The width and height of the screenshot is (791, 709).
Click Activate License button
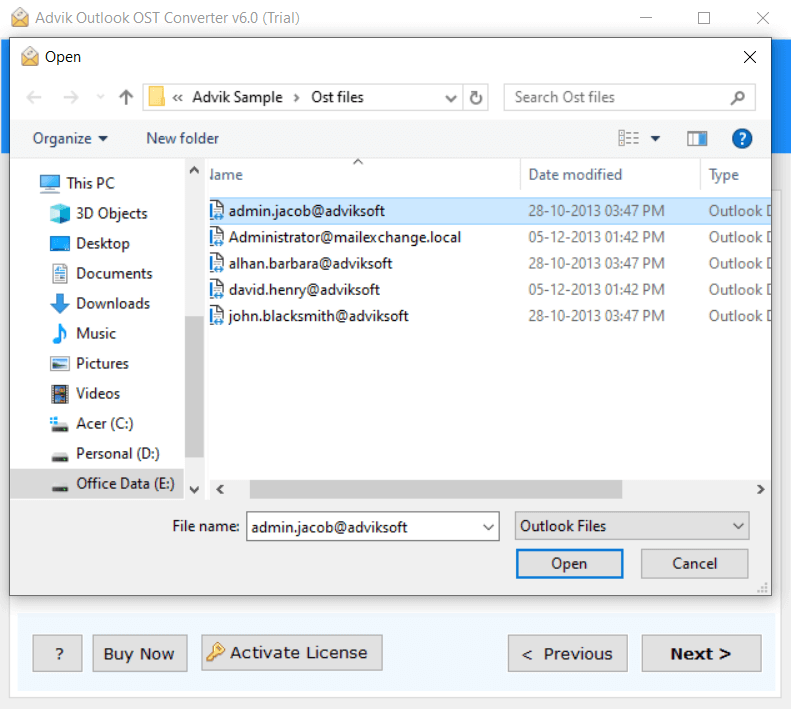pyautogui.click(x=292, y=652)
